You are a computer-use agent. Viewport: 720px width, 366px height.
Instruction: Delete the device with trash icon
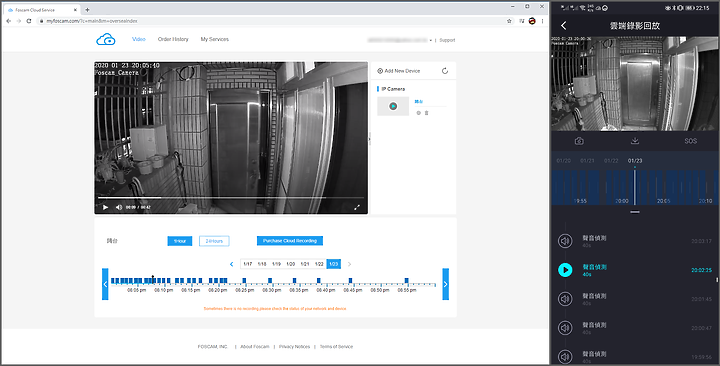(427, 113)
